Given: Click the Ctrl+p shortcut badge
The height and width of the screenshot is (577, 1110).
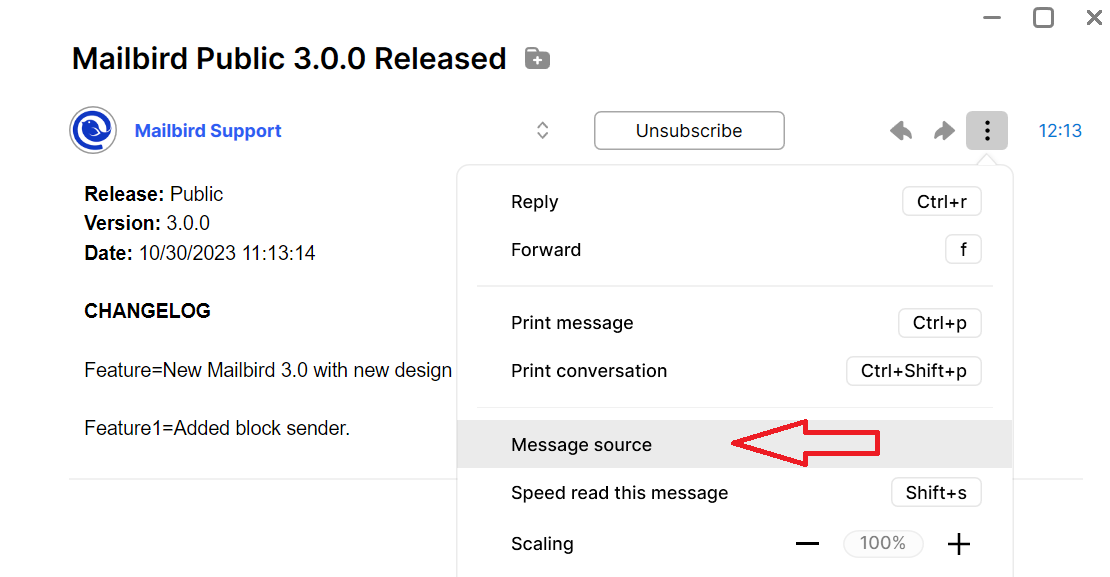Looking at the screenshot, I should pos(939,323).
